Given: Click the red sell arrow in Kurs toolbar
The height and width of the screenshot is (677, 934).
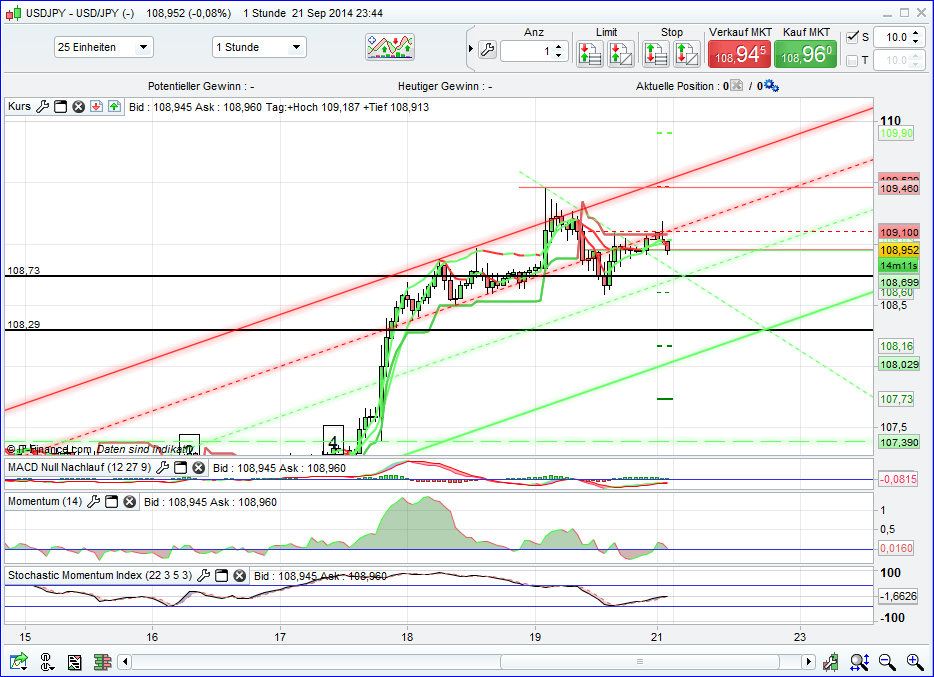Looking at the screenshot, I should tap(96, 106).
